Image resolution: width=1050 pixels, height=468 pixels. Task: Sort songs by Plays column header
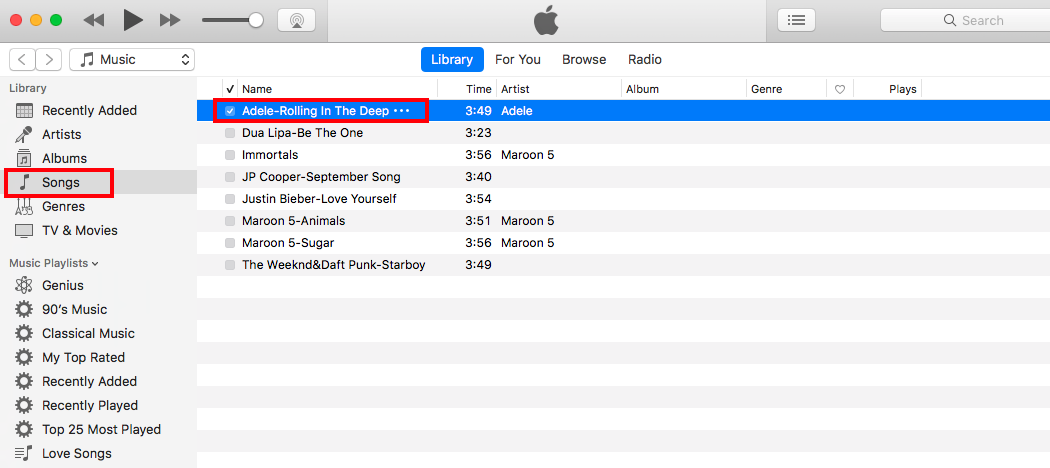click(887, 89)
